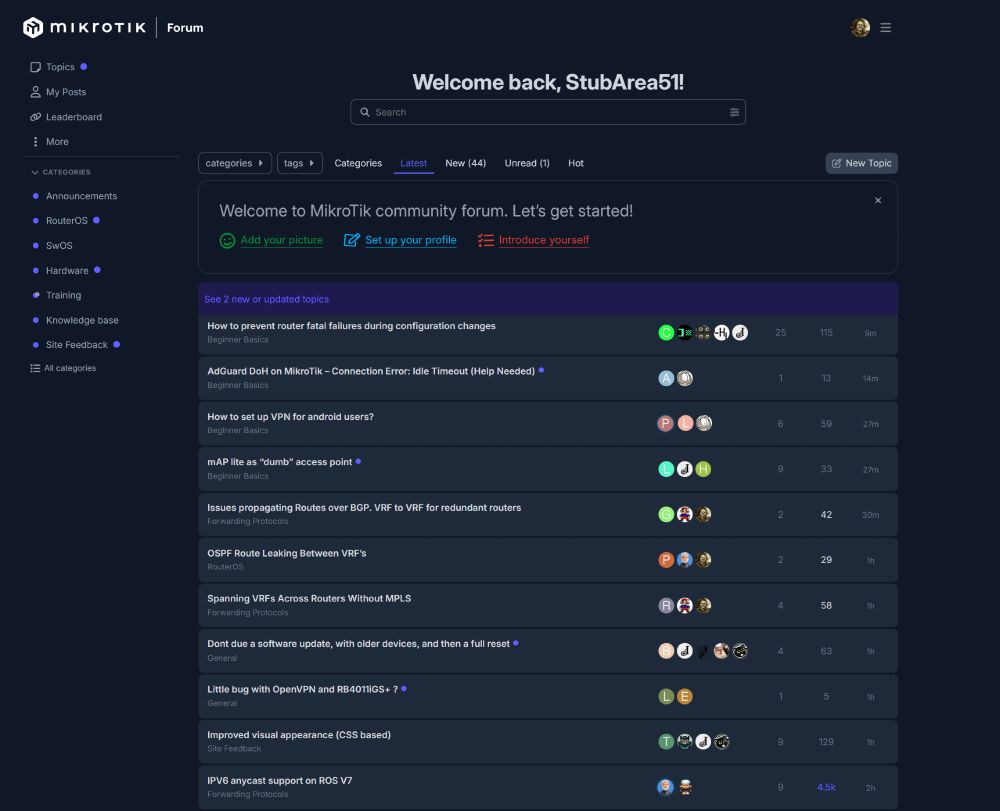Open IPV6 anycast support on ROS V7 topic
Viewport: 1000px width, 811px height.
(x=279, y=780)
